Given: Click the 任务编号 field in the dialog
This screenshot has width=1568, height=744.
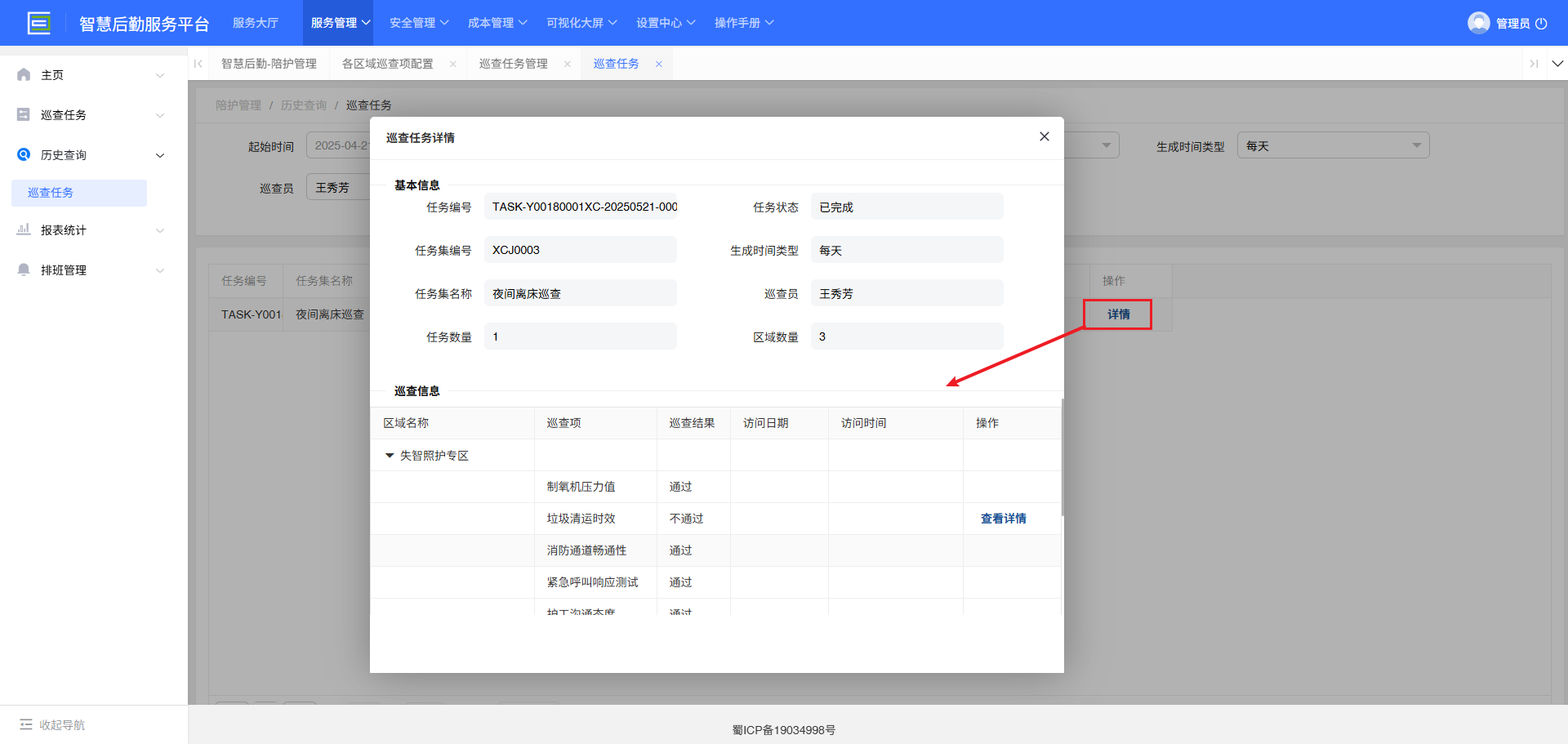Looking at the screenshot, I should 581,207.
